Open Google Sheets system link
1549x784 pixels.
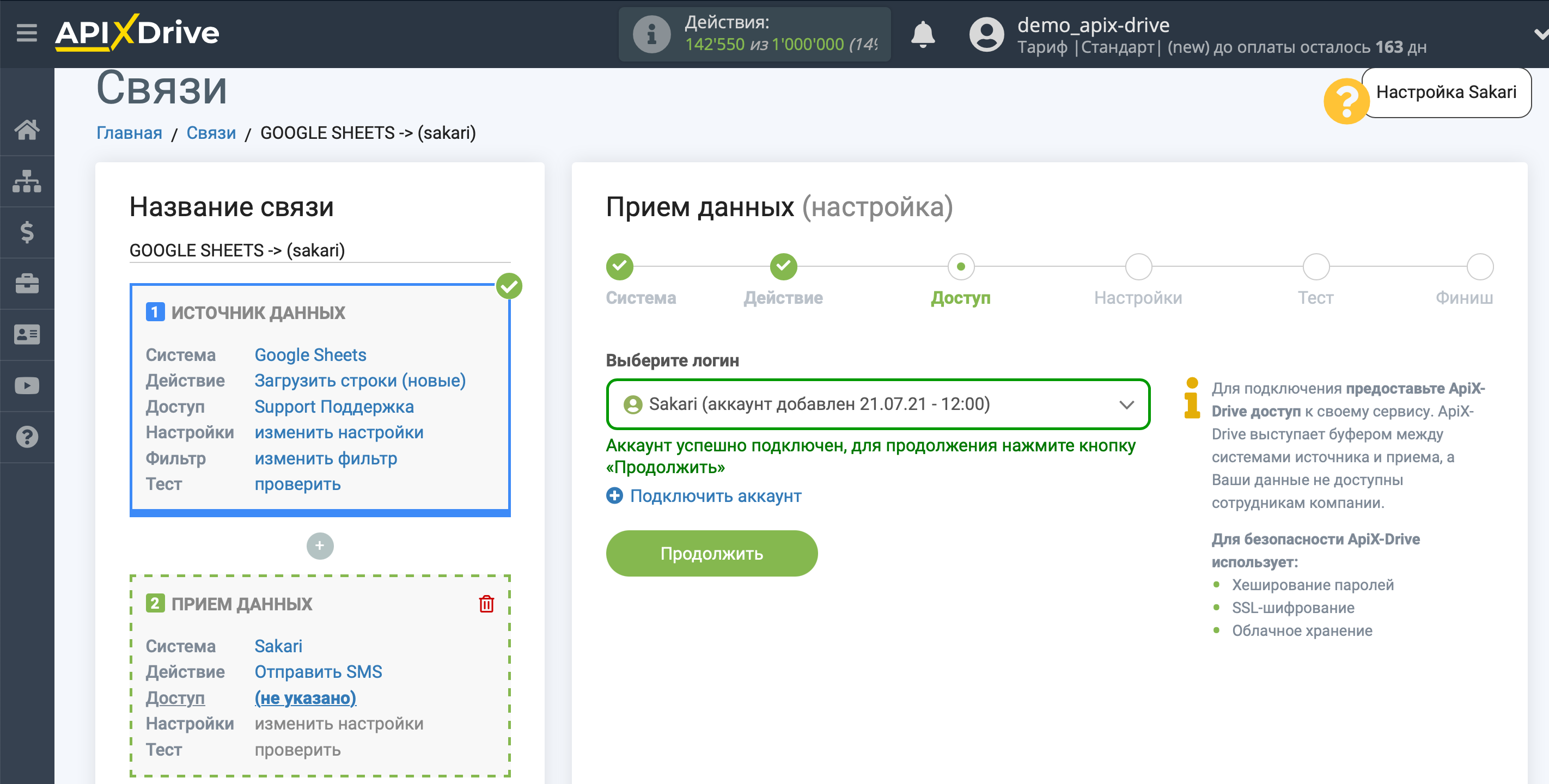[x=310, y=355]
